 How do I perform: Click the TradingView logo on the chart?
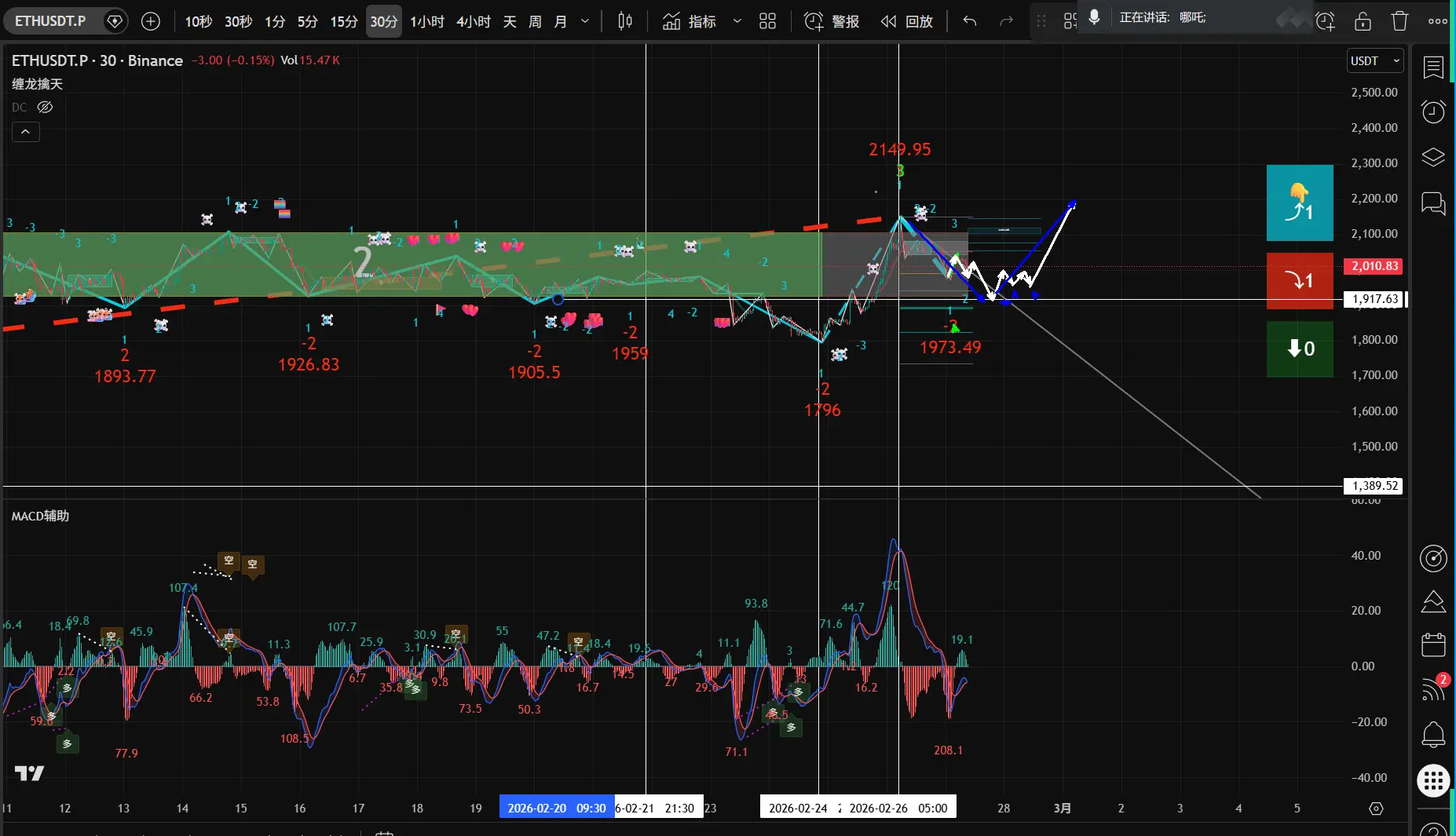pyautogui.click(x=30, y=774)
